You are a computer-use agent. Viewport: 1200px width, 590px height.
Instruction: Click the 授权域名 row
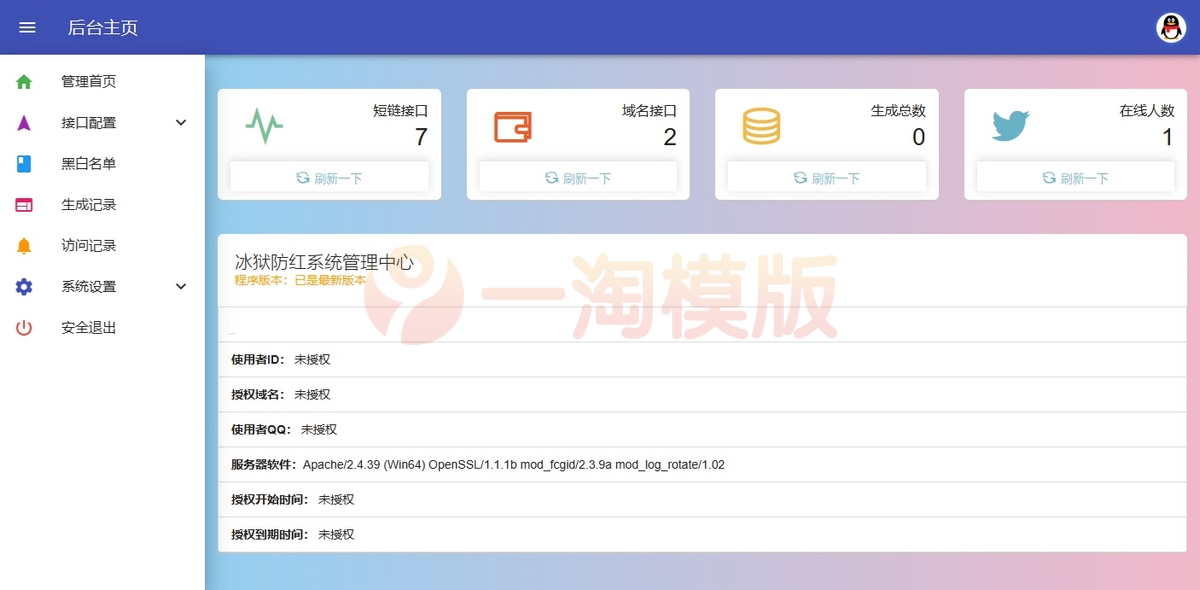[x=702, y=394]
